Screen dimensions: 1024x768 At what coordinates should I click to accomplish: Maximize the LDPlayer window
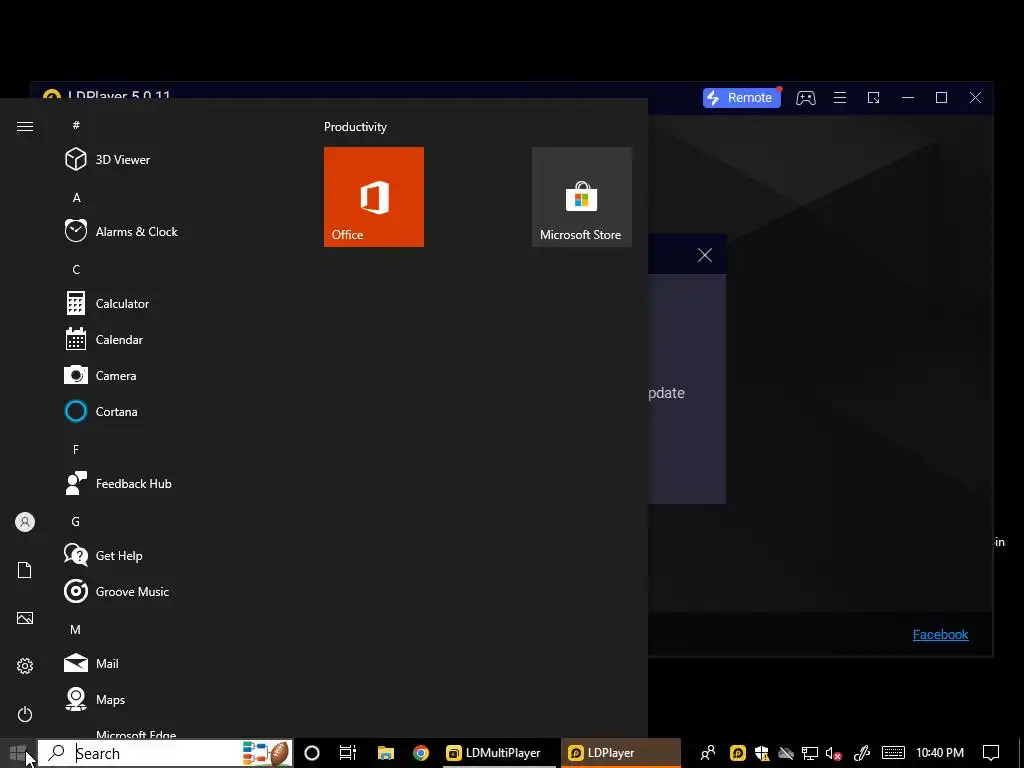click(x=942, y=98)
